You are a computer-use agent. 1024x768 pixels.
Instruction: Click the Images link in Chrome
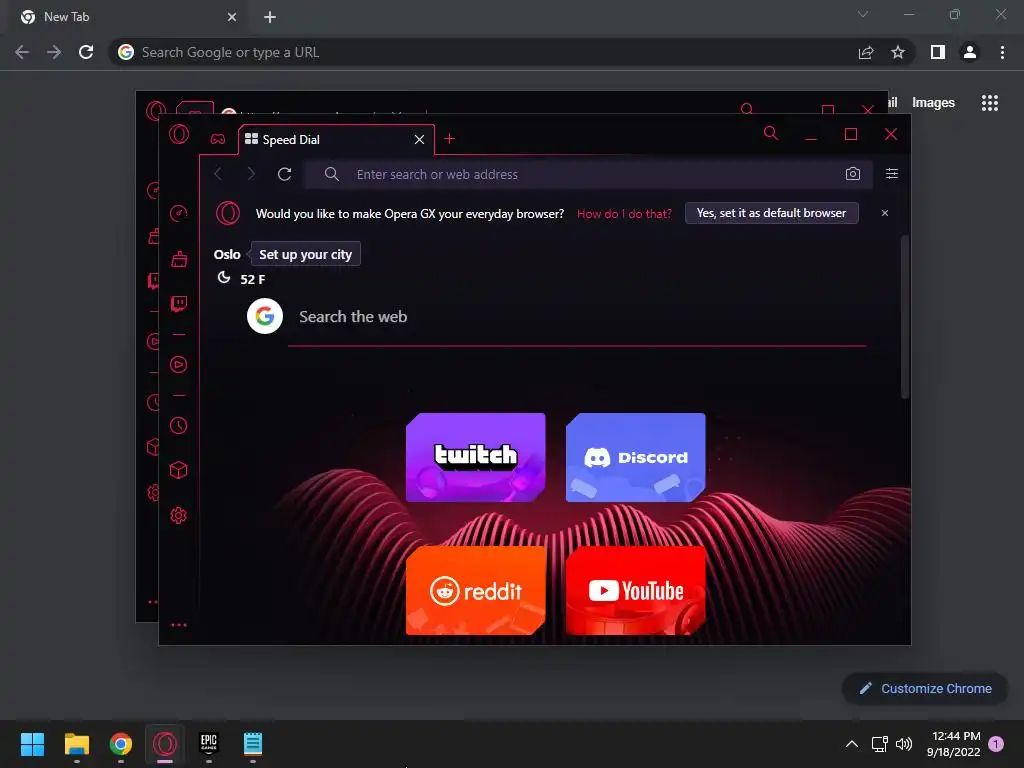933,103
